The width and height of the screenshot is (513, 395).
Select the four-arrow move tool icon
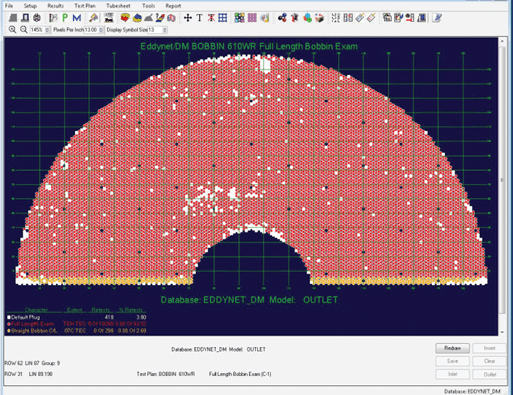point(188,18)
